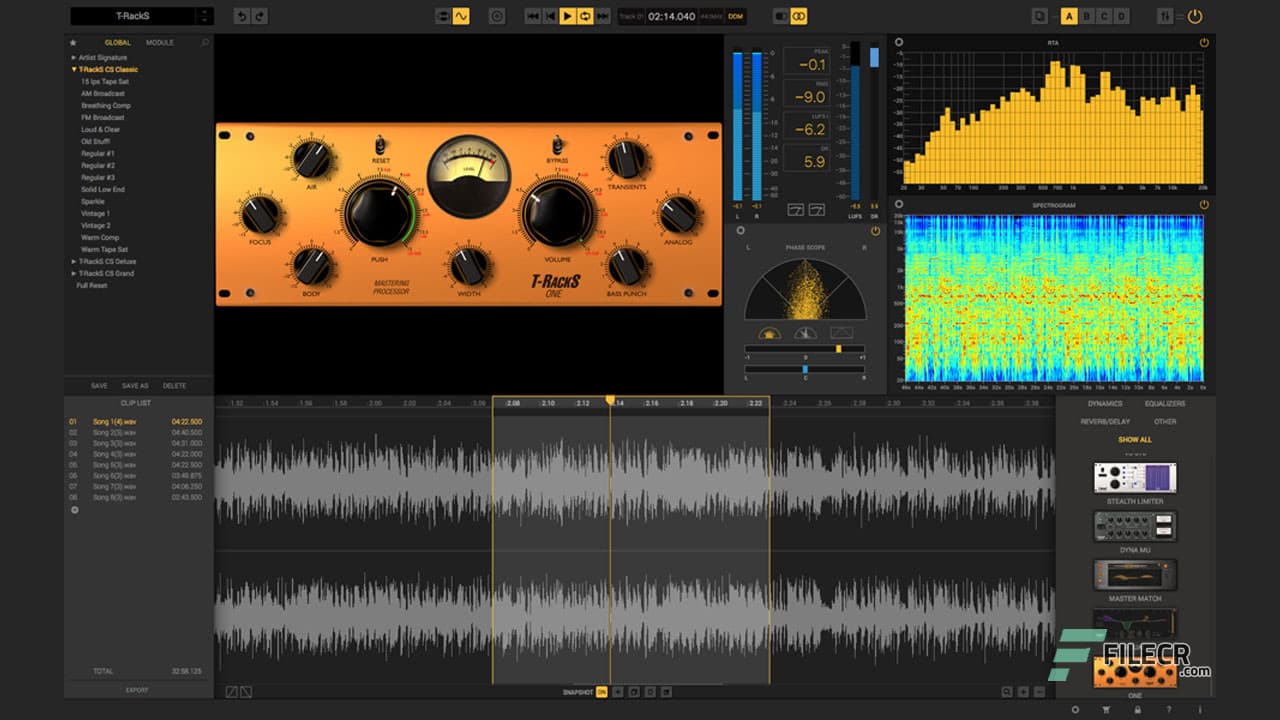The image size is (1280, 720).
Task: Toggle the stereo link icon in the toolbar
Action: (x=799, y=16)
